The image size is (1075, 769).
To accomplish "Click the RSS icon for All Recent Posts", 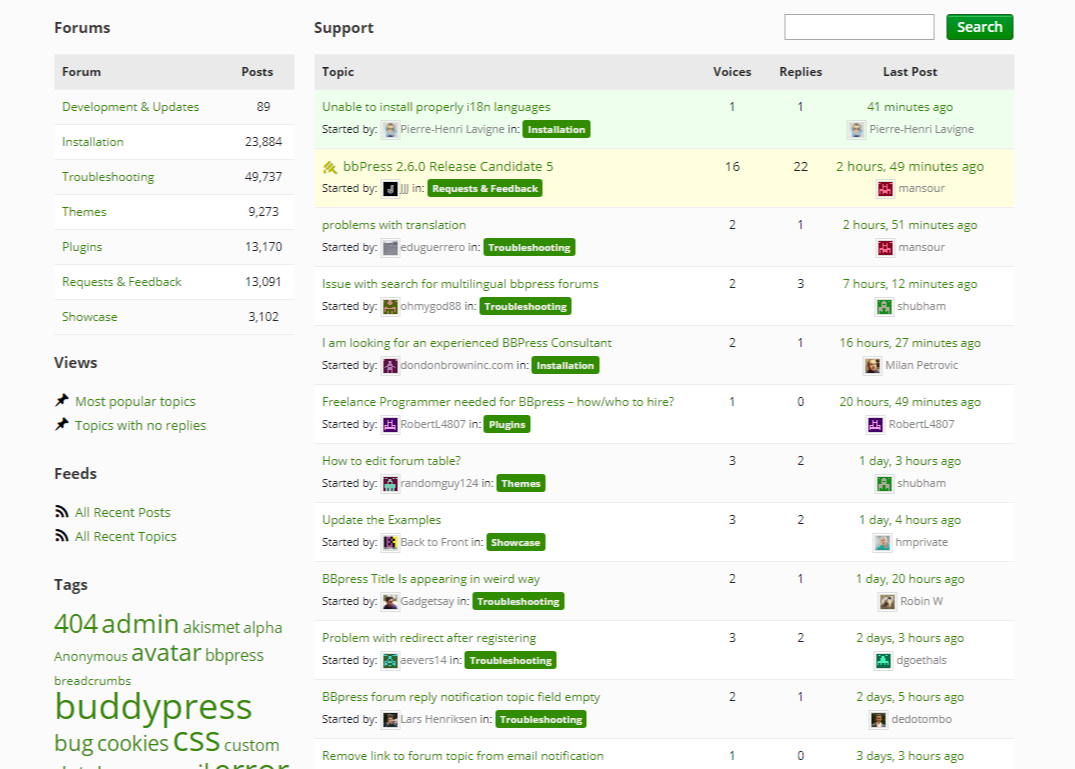I will 62,511.
